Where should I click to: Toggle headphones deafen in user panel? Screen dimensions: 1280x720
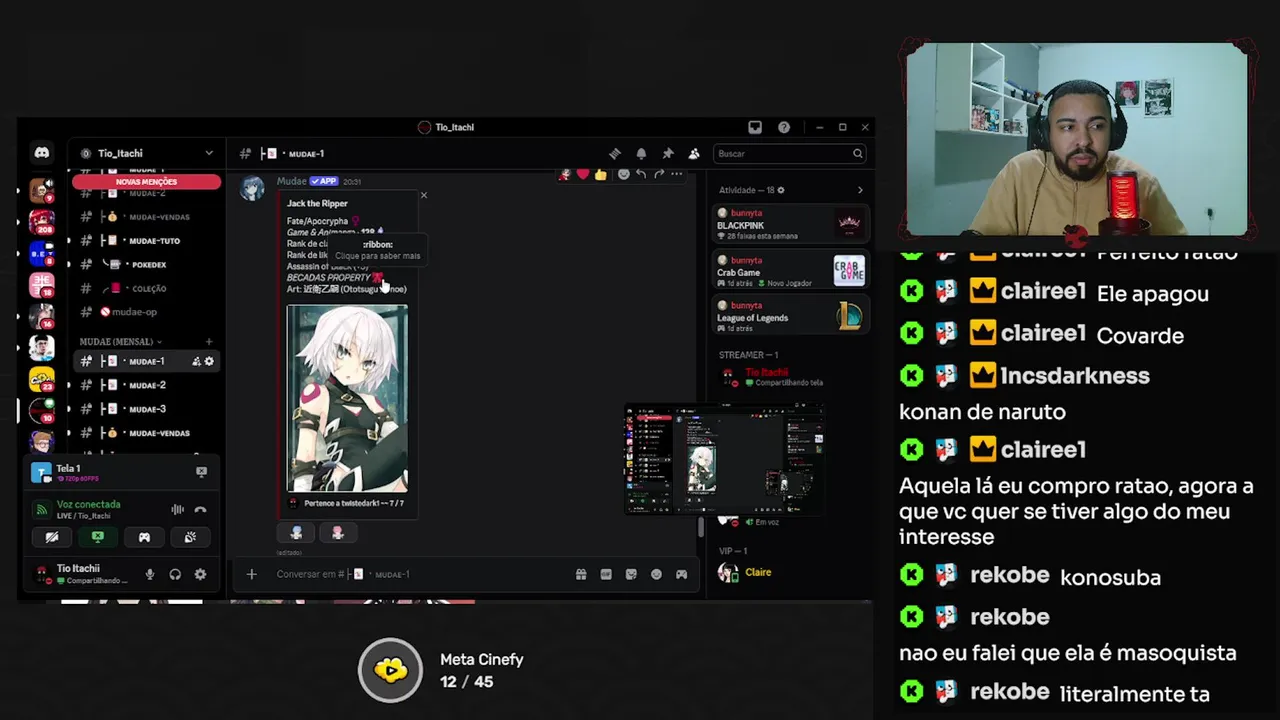pos(175,574)
